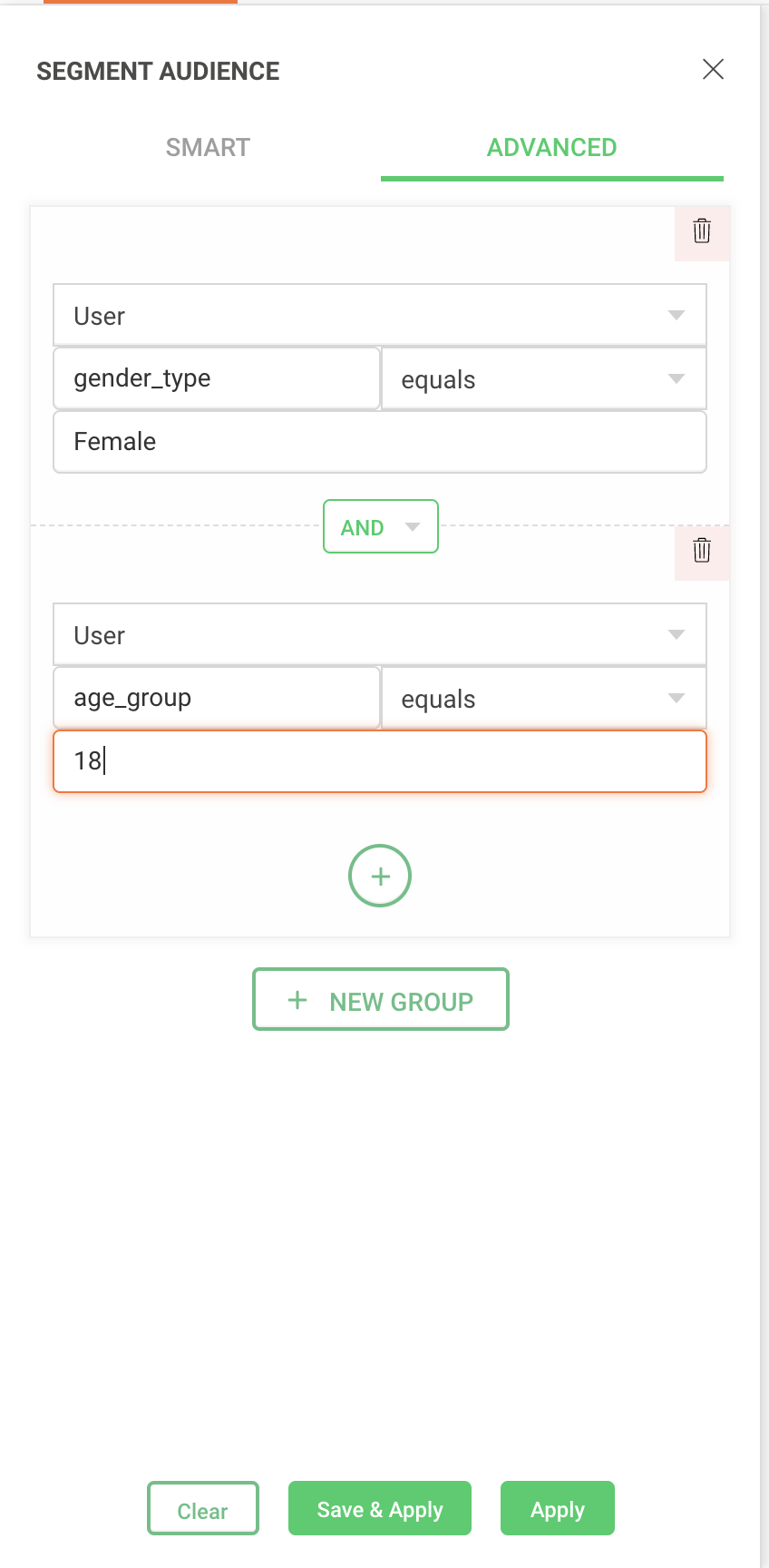Delete the age_group condition with trash icon
This screenshot has height=1568, width=769.
pos(702,551)
